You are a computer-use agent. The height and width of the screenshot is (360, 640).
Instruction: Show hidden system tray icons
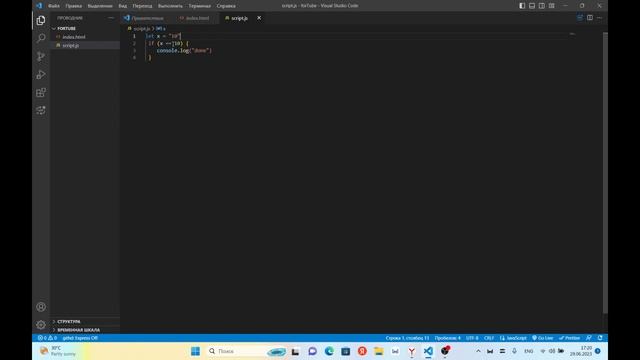point(478,351)
